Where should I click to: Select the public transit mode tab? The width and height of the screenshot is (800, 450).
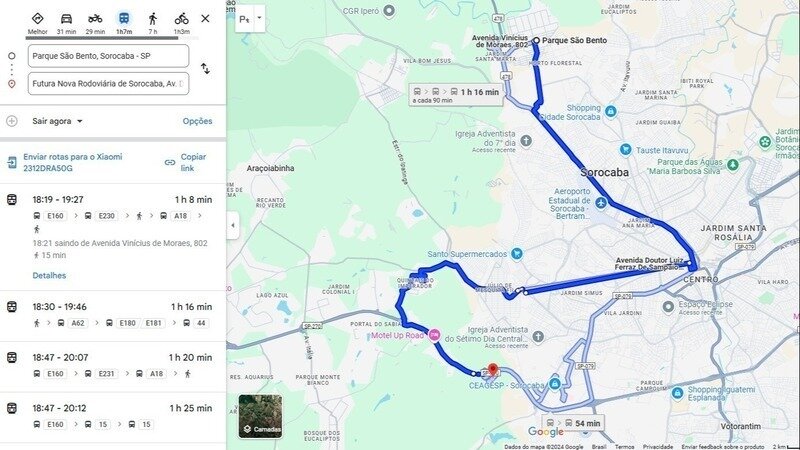(x=124, y=19)
